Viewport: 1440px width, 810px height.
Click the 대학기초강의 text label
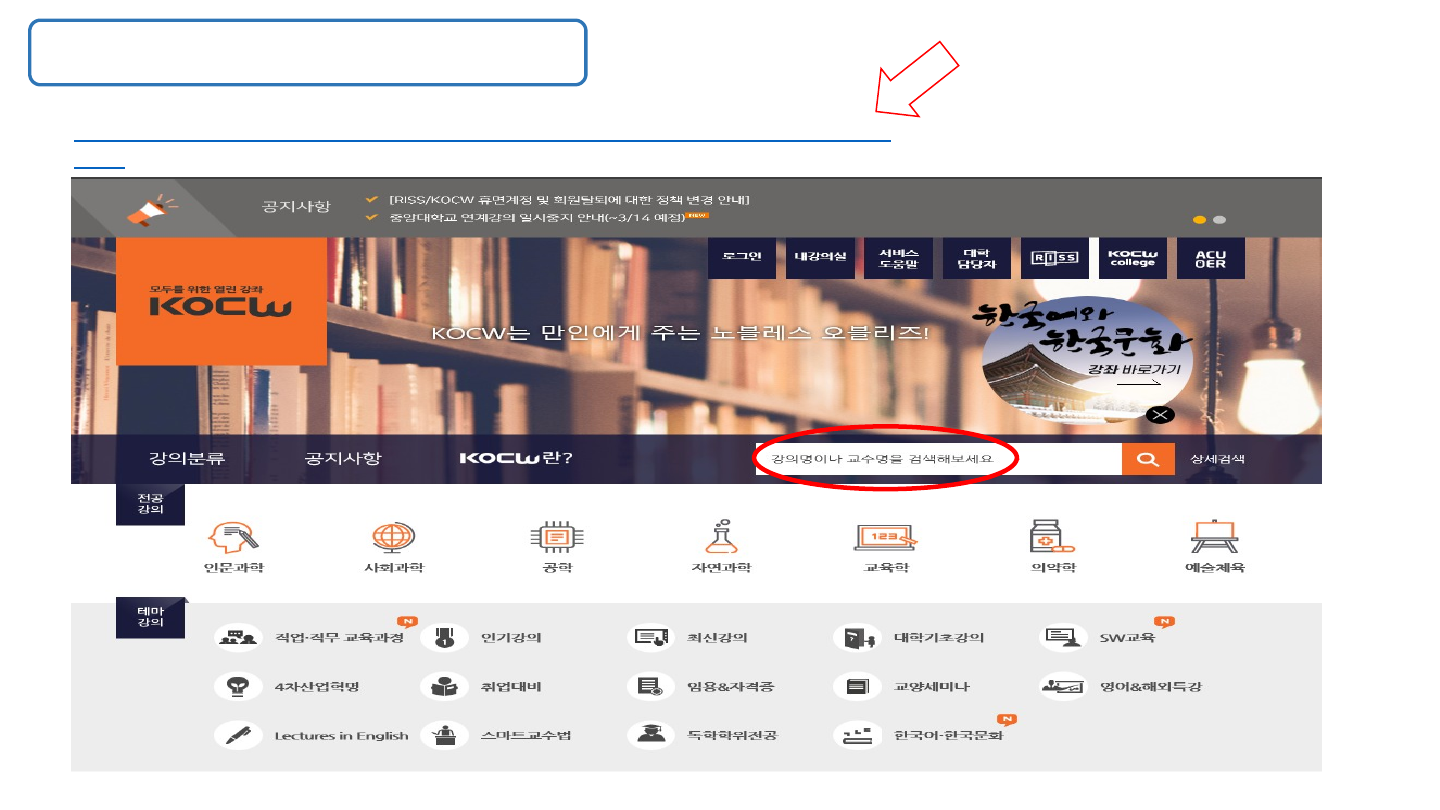tap(939, 638)
